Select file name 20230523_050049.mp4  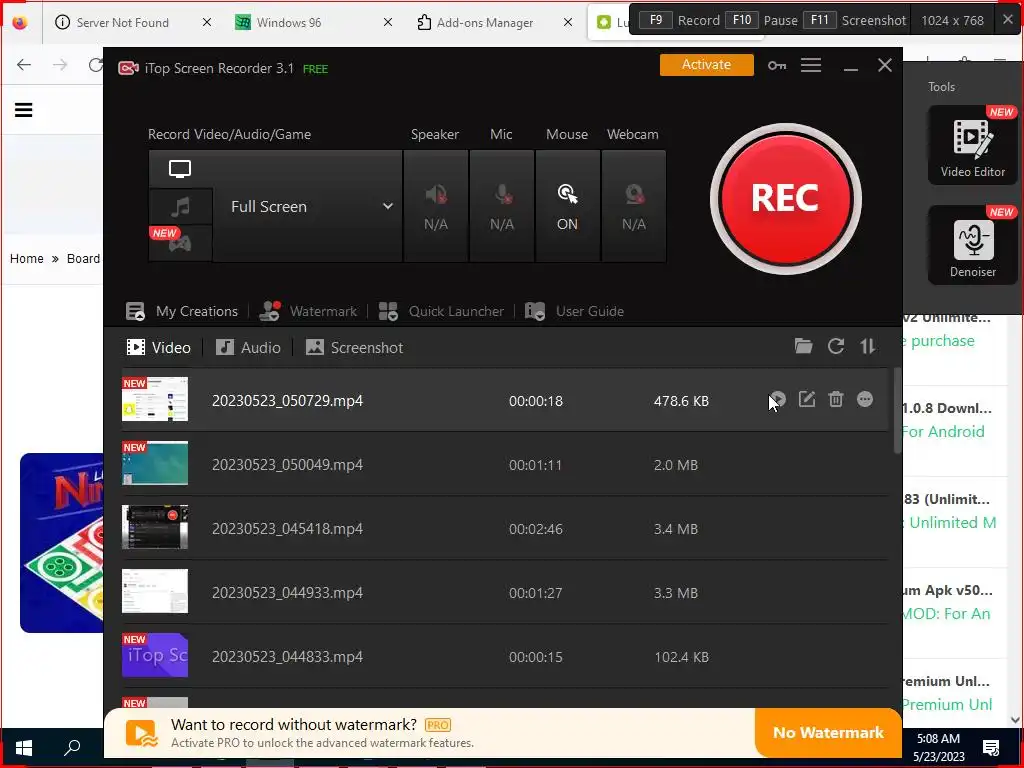pyautogui.click(x=287, y=465)
